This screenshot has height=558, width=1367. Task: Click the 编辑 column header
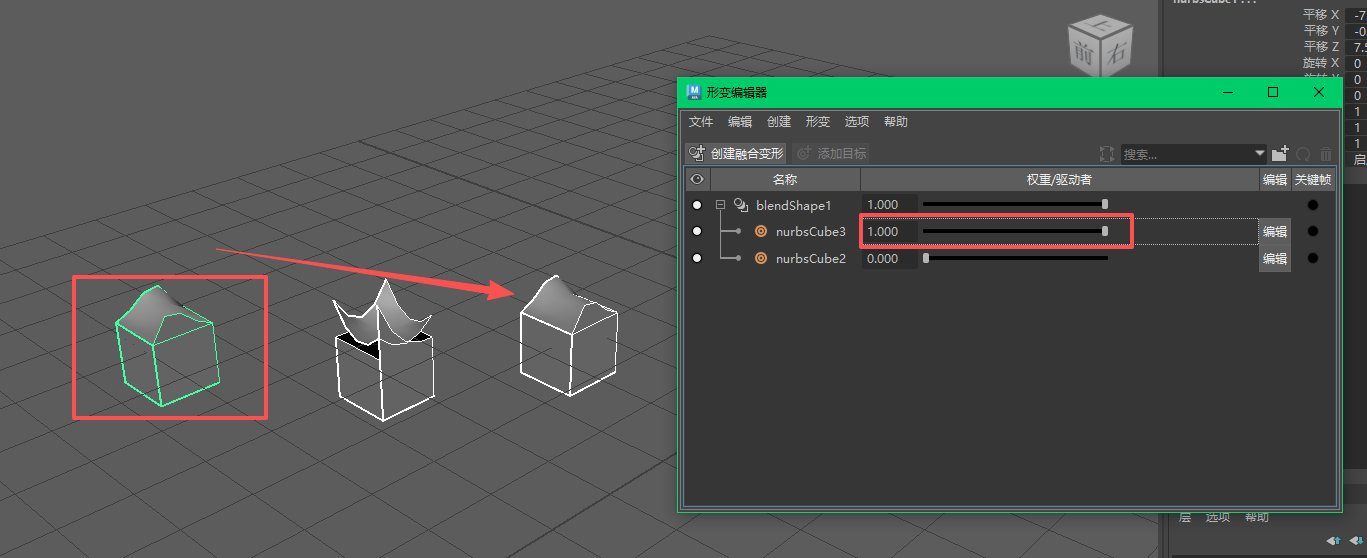pyautogui.click(x=1275, y=180)
